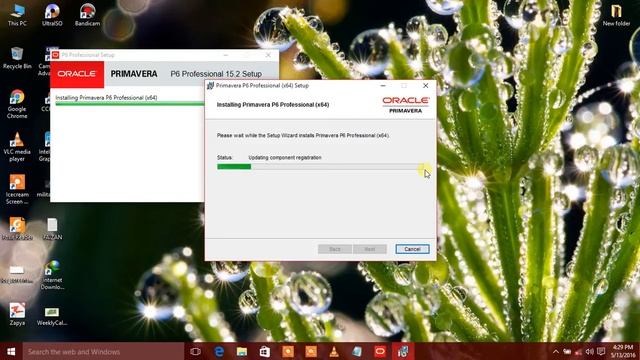
Task: Click the disabled Next button
Action: (x=370, y=249)
